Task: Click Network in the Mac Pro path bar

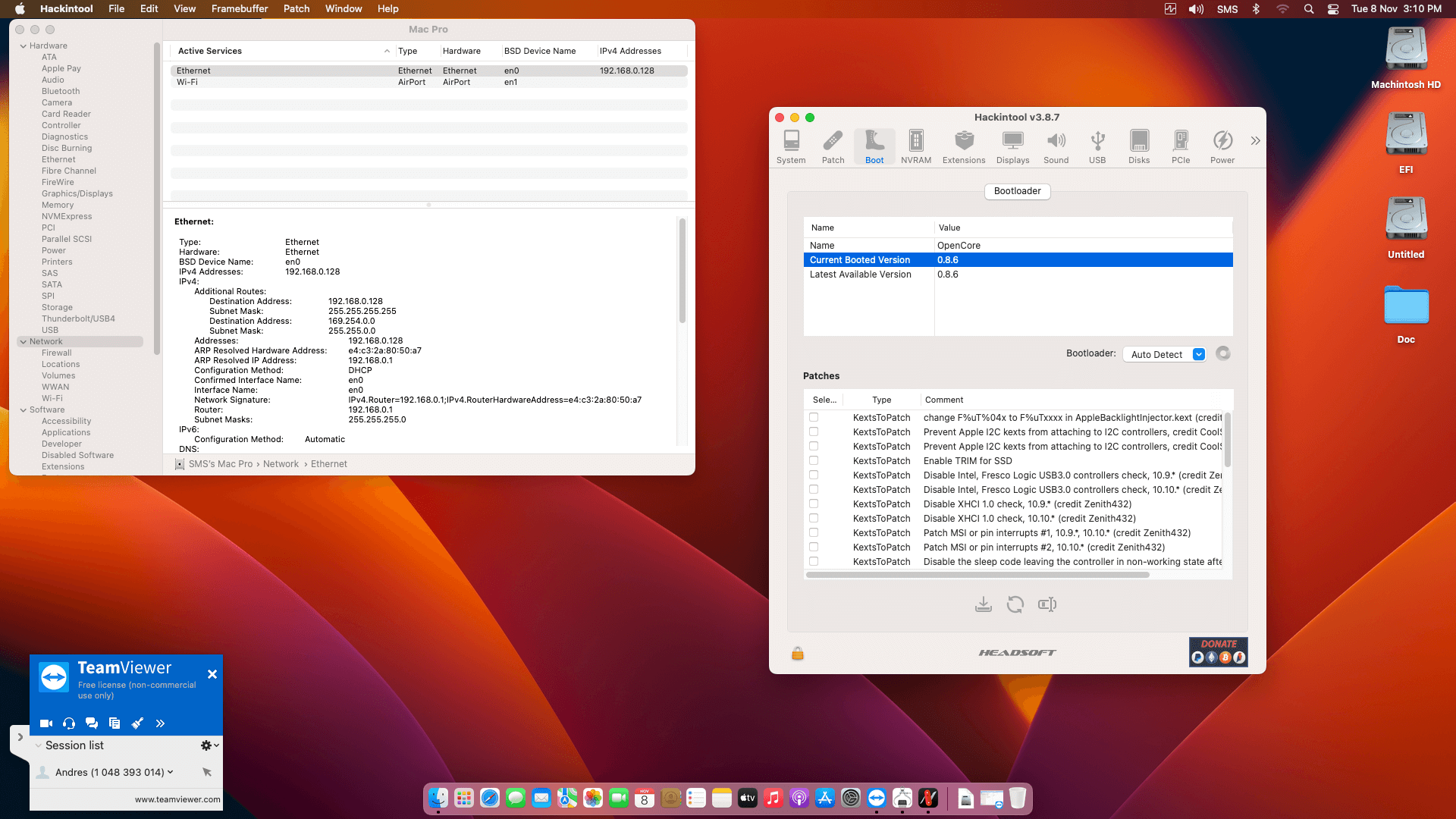Action: (281, 464)
